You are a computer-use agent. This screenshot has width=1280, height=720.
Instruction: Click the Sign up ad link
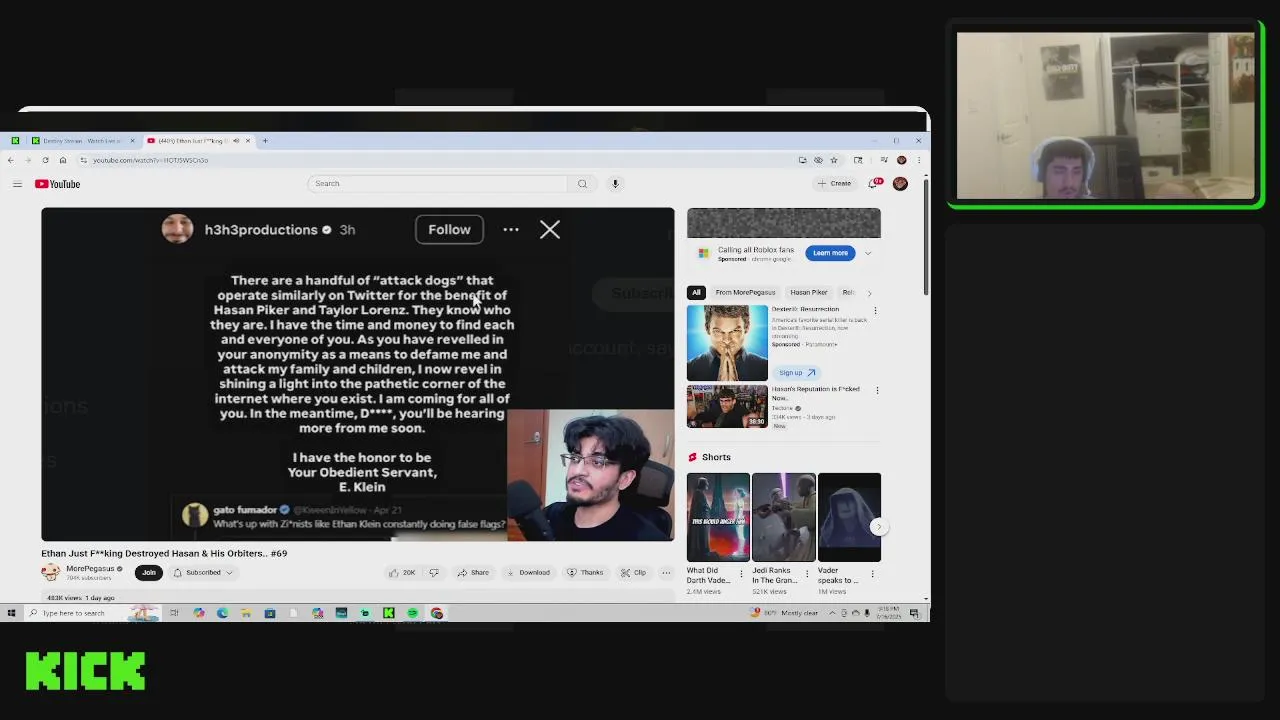(797, 372)
